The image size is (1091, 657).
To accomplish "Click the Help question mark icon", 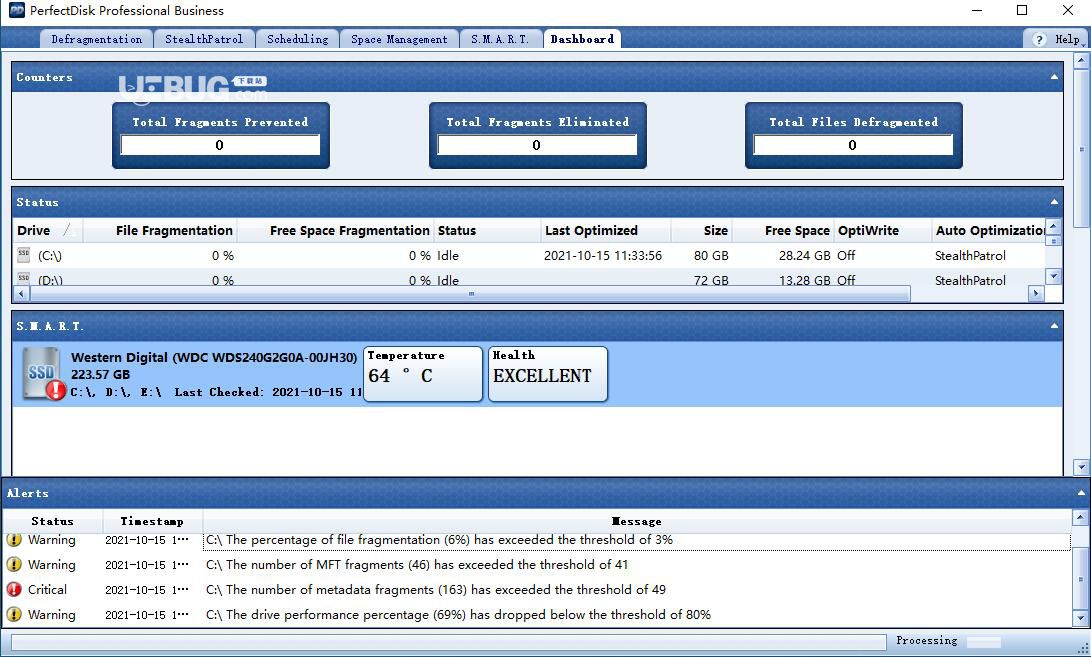I will coord(1039,40).
